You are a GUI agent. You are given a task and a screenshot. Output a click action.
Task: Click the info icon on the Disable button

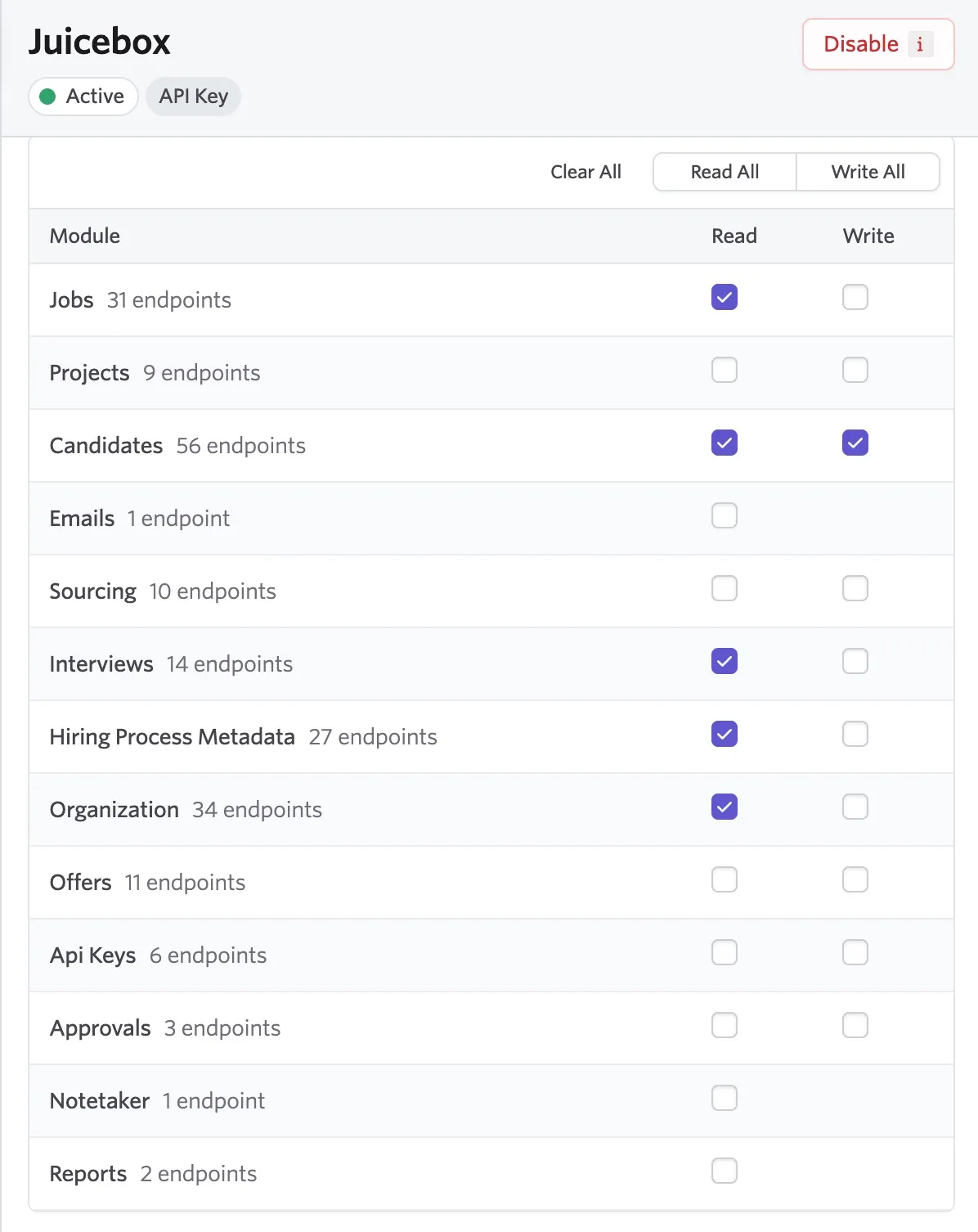click(920, 44)
